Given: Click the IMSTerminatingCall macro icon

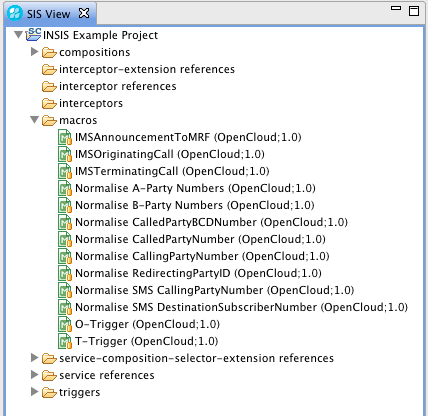Looking at the screenshot, I should coord(65,171).
